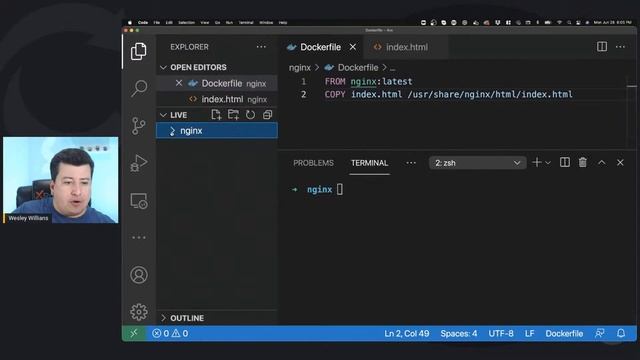Open notifications bell in status bar
The height and width of the screenshot is (360, 640).
tap(621, 333)
